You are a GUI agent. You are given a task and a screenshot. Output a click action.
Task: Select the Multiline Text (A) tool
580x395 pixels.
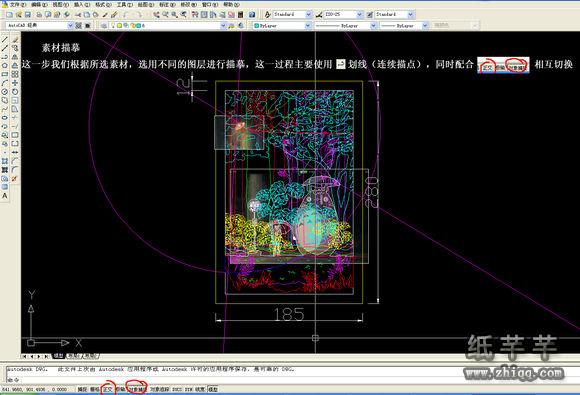(5, 196)
